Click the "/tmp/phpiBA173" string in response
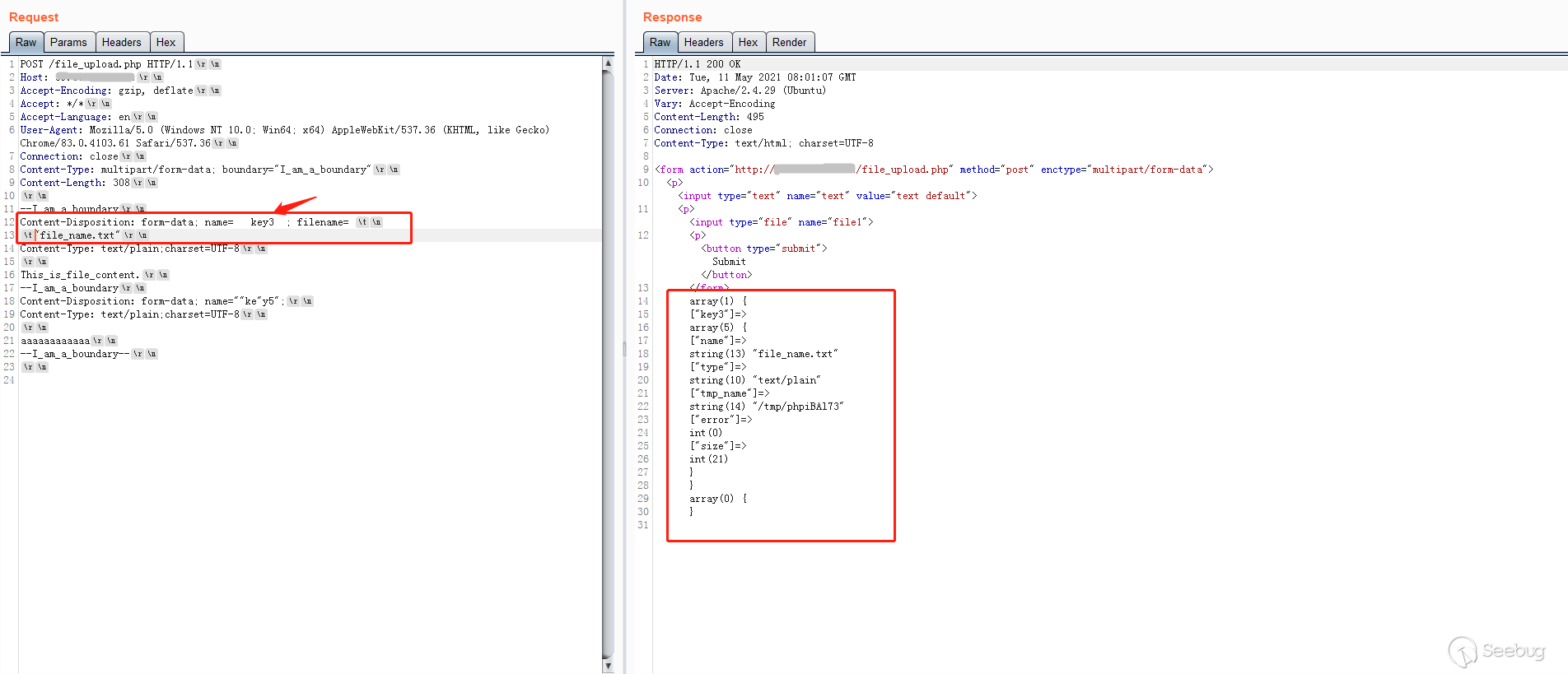Screen dimensions: 1568x674 [x=797, y=407]
